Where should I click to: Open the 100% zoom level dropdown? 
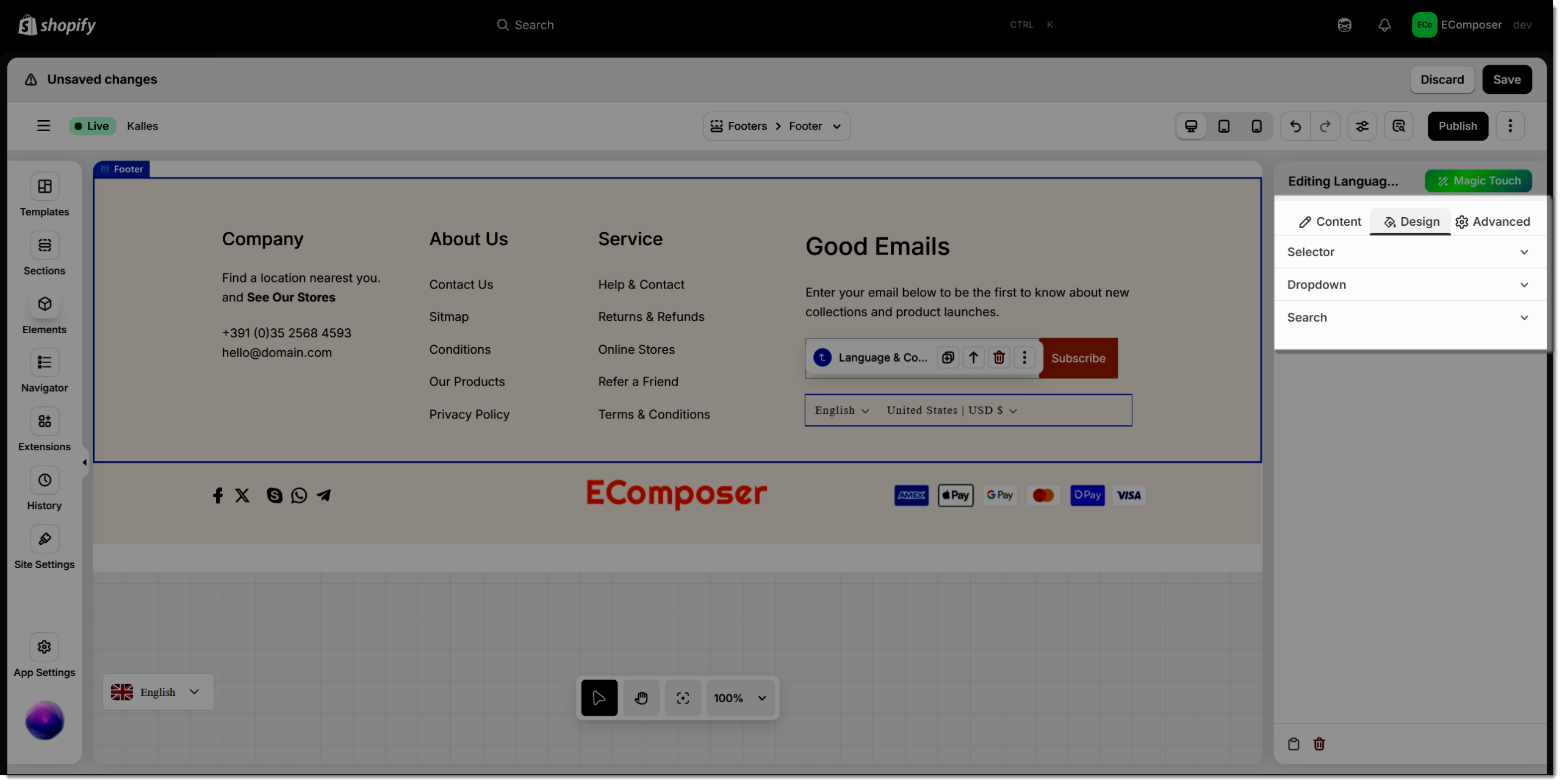[x=740, y=698]
